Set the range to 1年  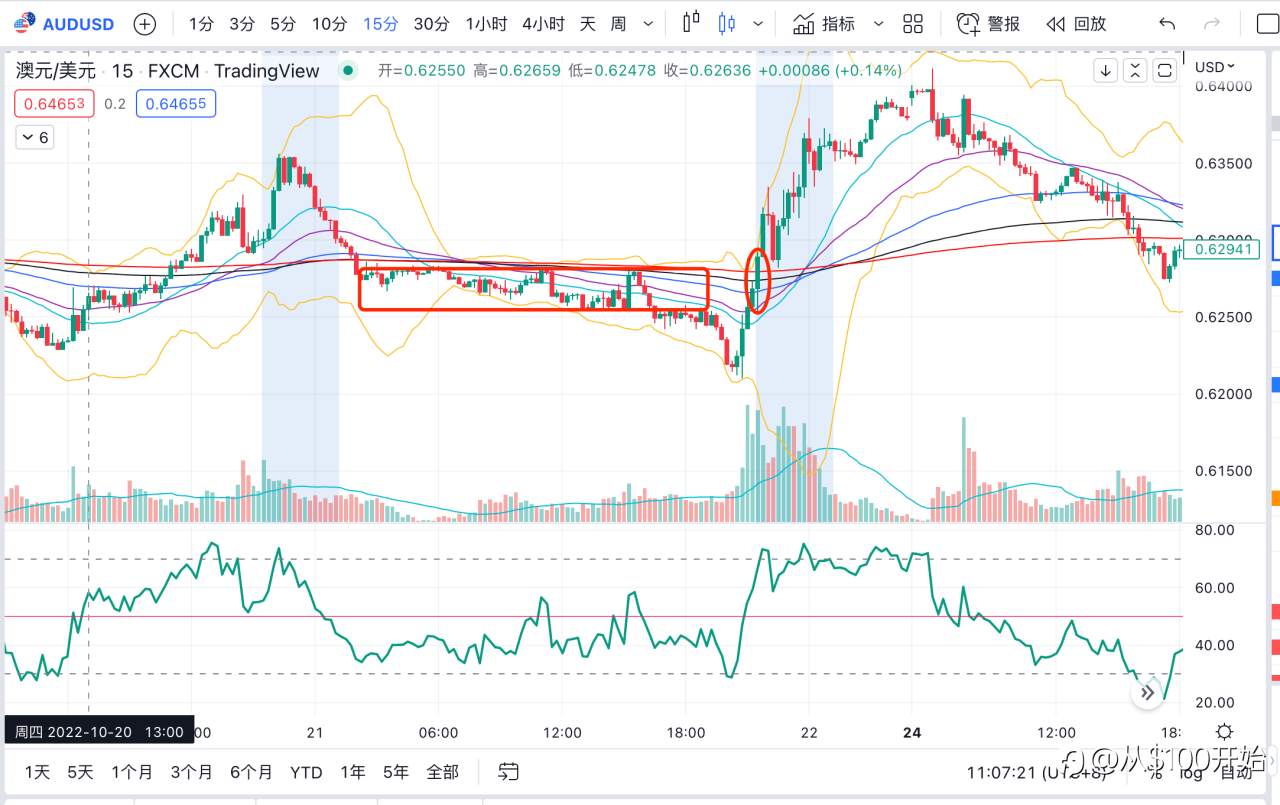click(x=352, y=772)
